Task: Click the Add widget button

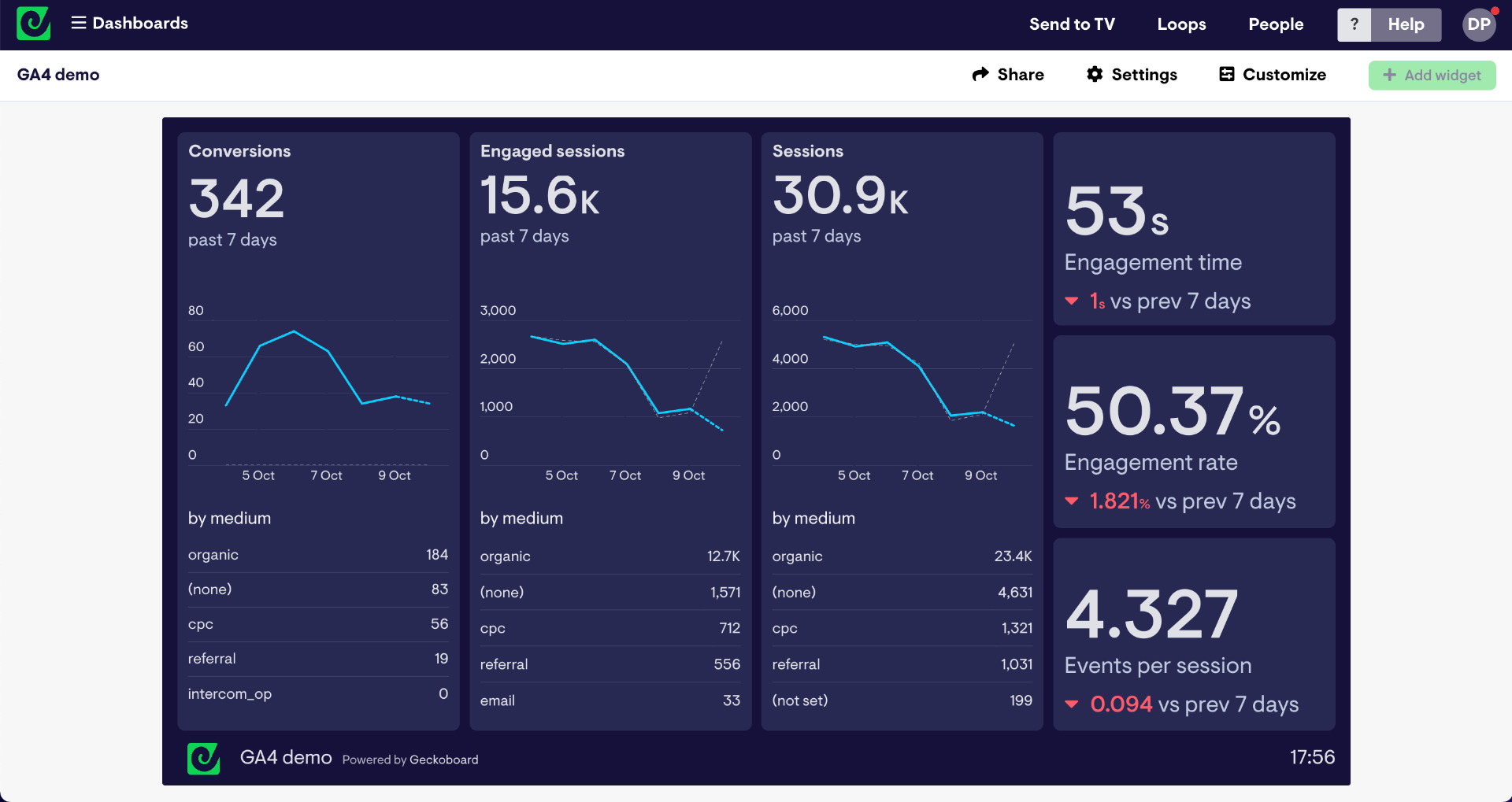Action: pyautogui.click(x=1432, y=75)
